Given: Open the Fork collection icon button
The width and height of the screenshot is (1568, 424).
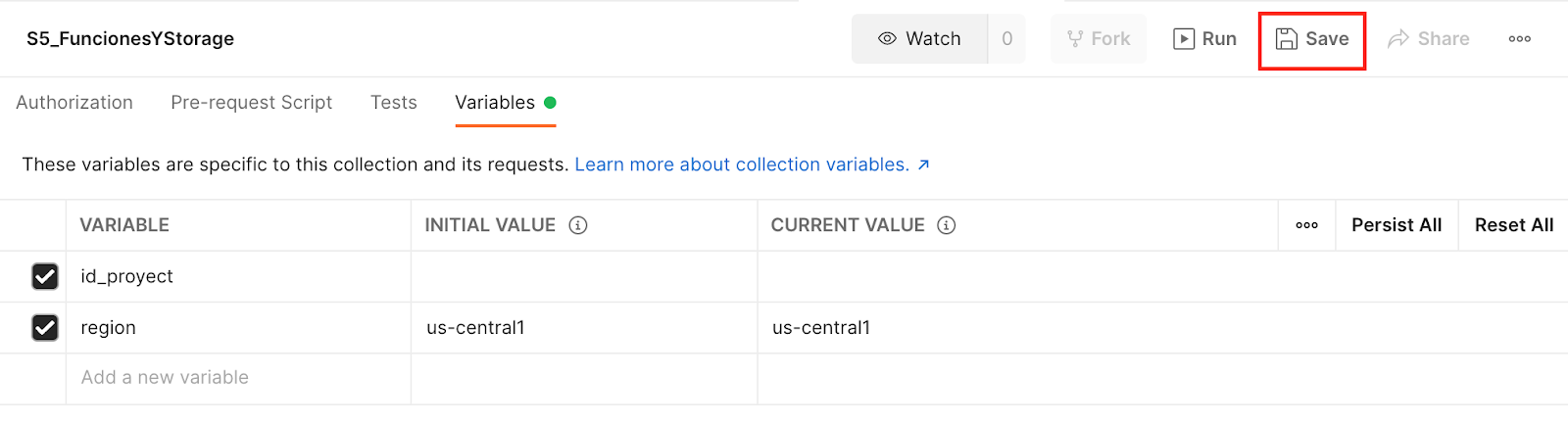Looking at the screenshot, I should [x=1075, y=38].
